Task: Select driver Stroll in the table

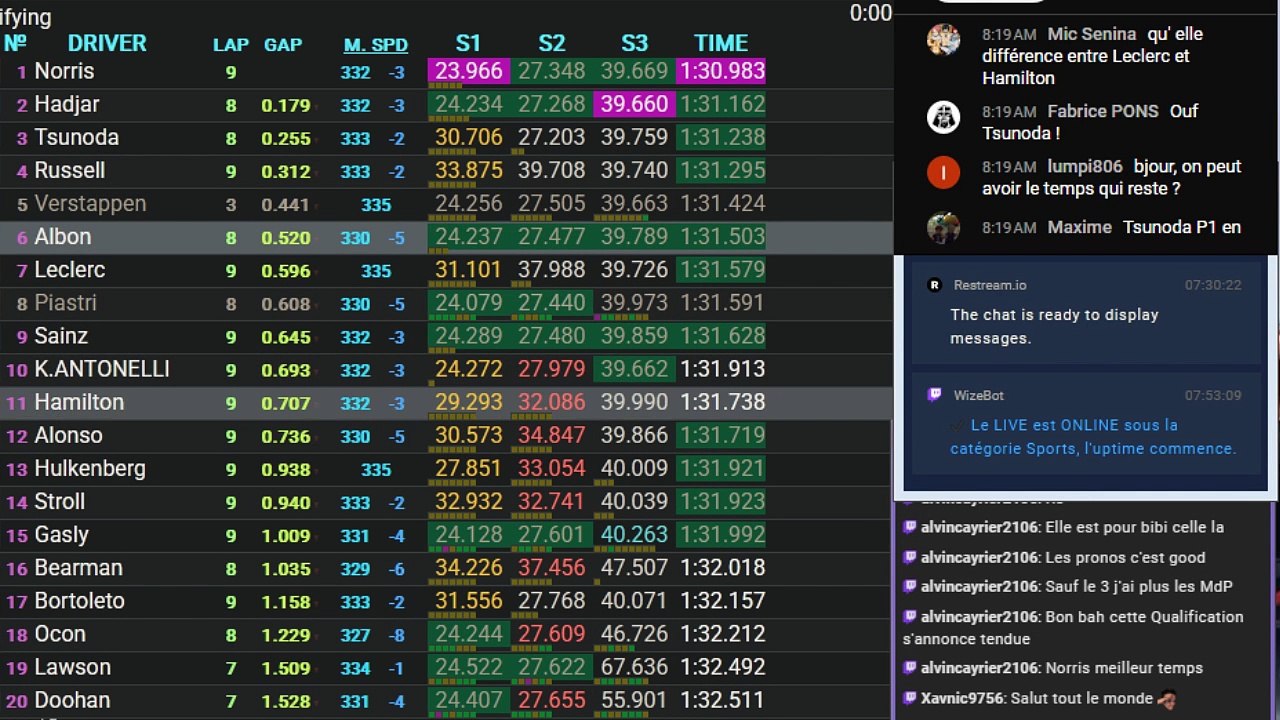Action: click(60, 500)
